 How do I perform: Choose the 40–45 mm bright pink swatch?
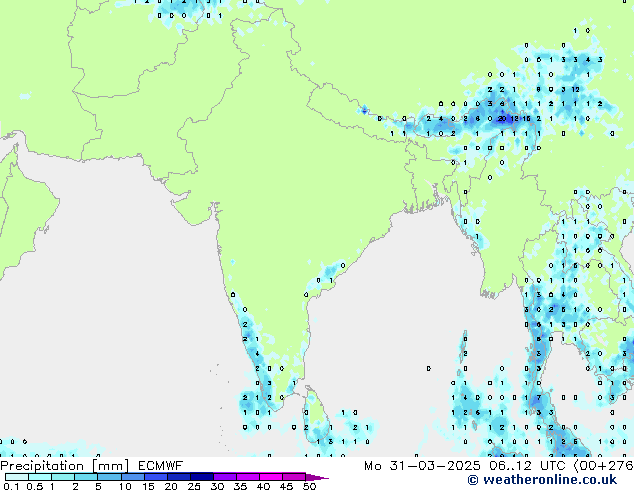click(271, 477)
